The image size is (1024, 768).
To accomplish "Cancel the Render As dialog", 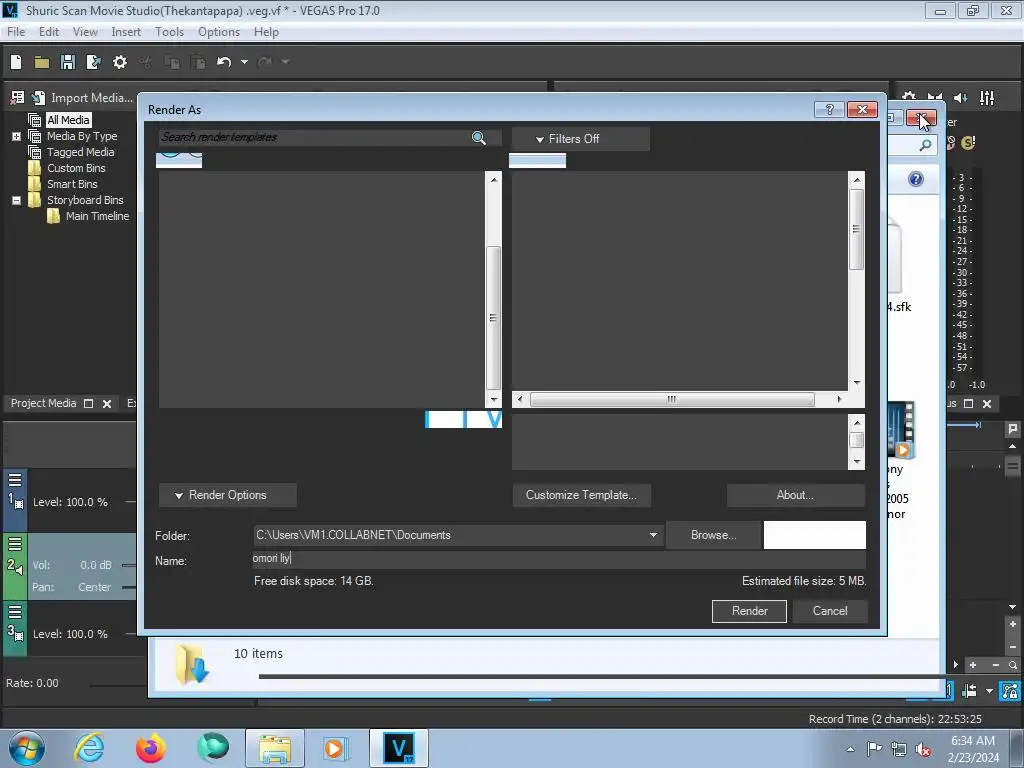I will pos(829,611).
